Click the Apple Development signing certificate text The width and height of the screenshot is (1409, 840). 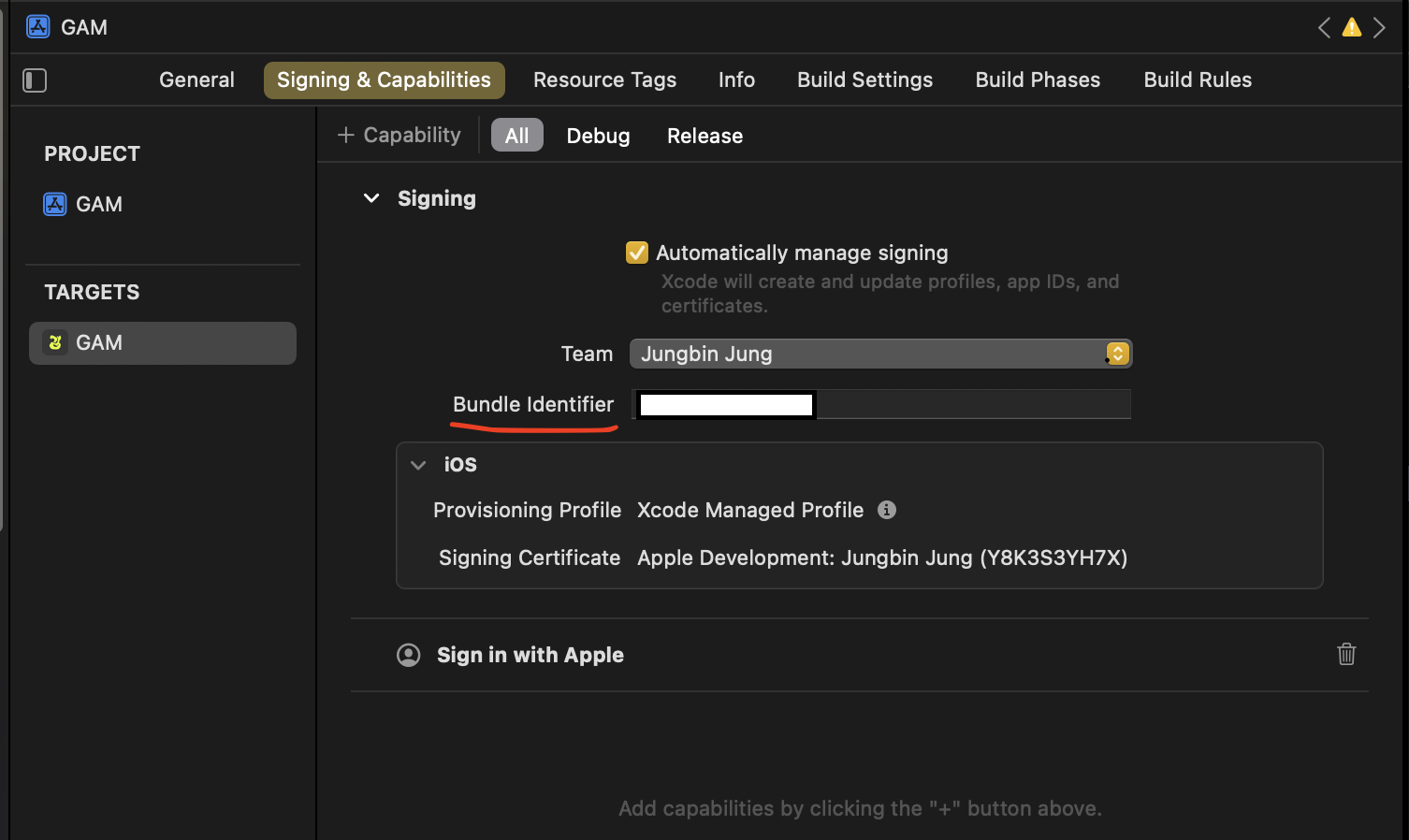(882, 558)
